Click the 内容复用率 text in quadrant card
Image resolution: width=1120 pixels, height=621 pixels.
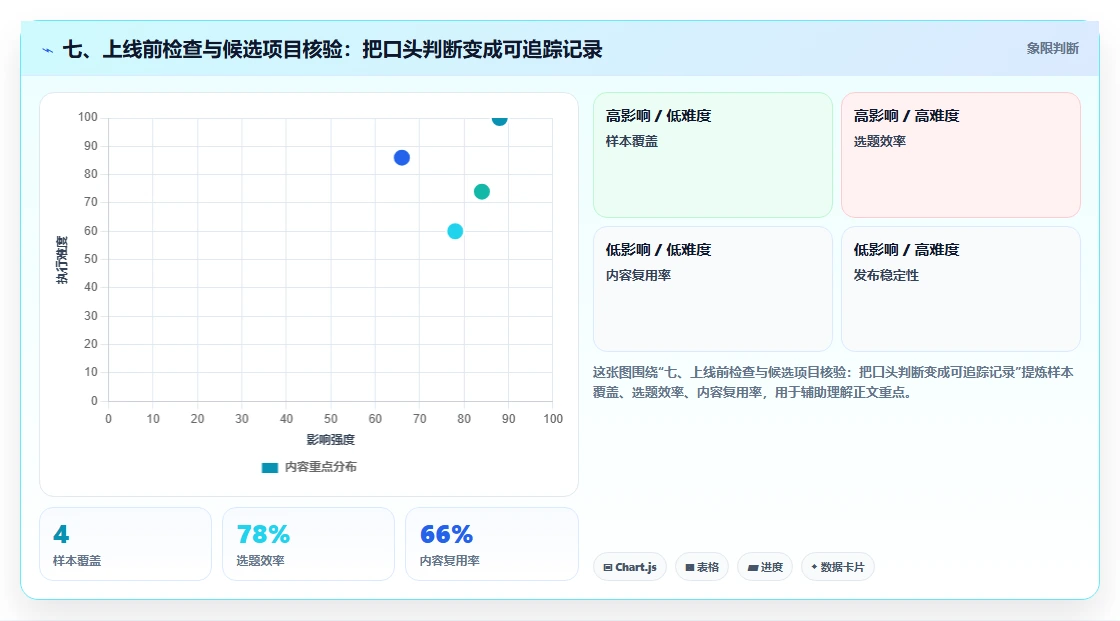point(638,275)
